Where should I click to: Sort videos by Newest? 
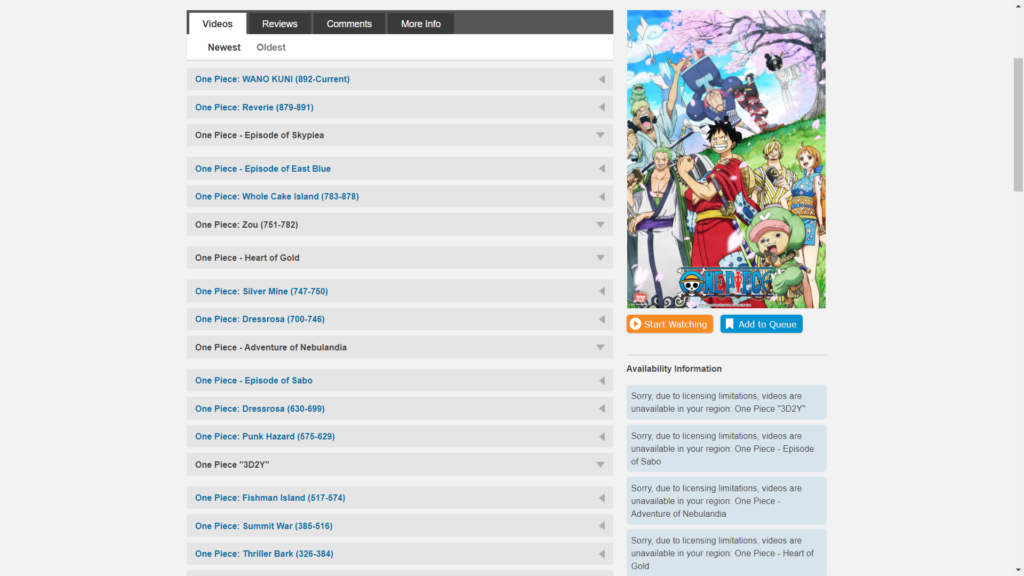(224, 47)
